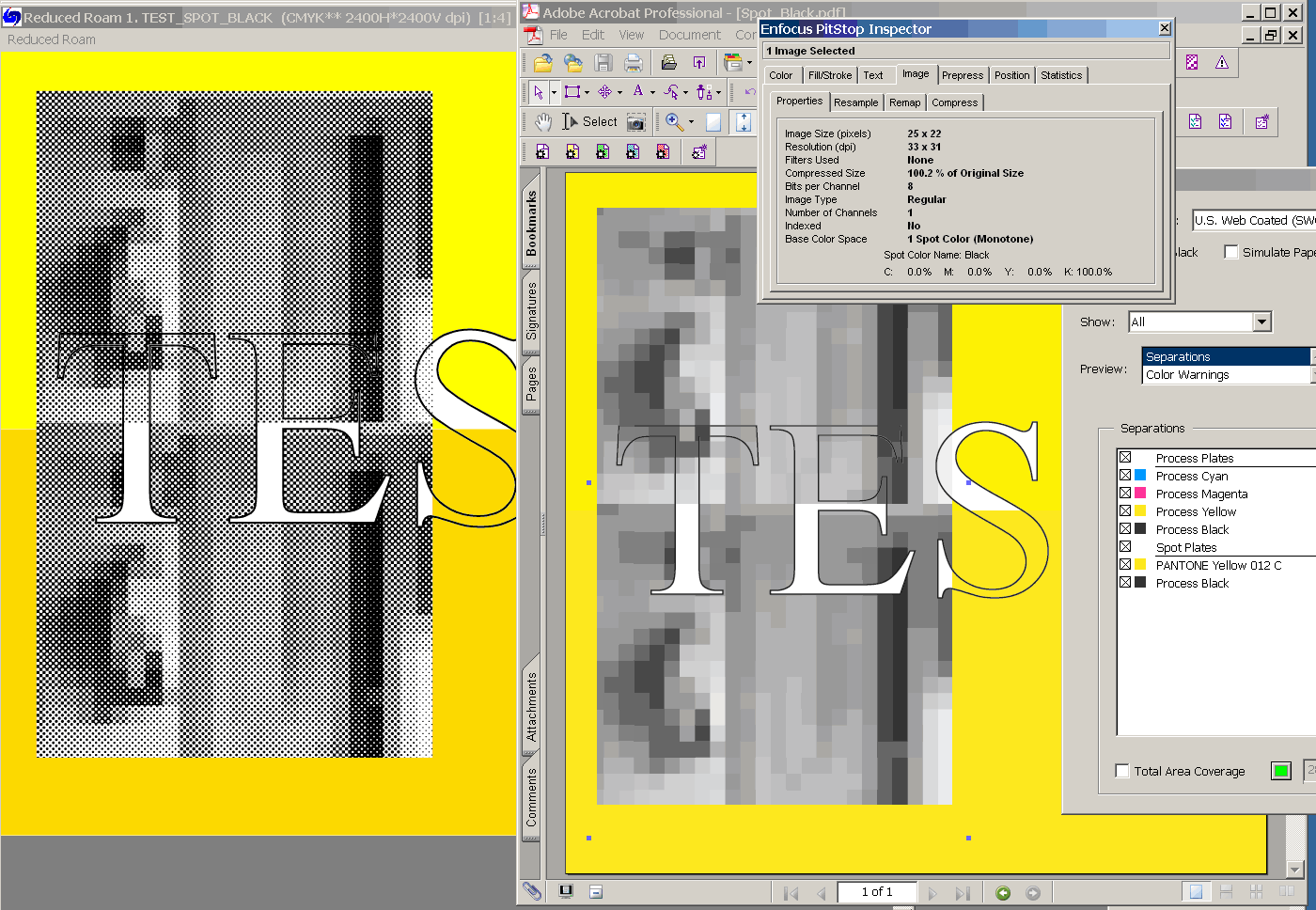Click the Process Magenta color swatch
Screen dimensions: 1316x910
[x=1140, y=494]
